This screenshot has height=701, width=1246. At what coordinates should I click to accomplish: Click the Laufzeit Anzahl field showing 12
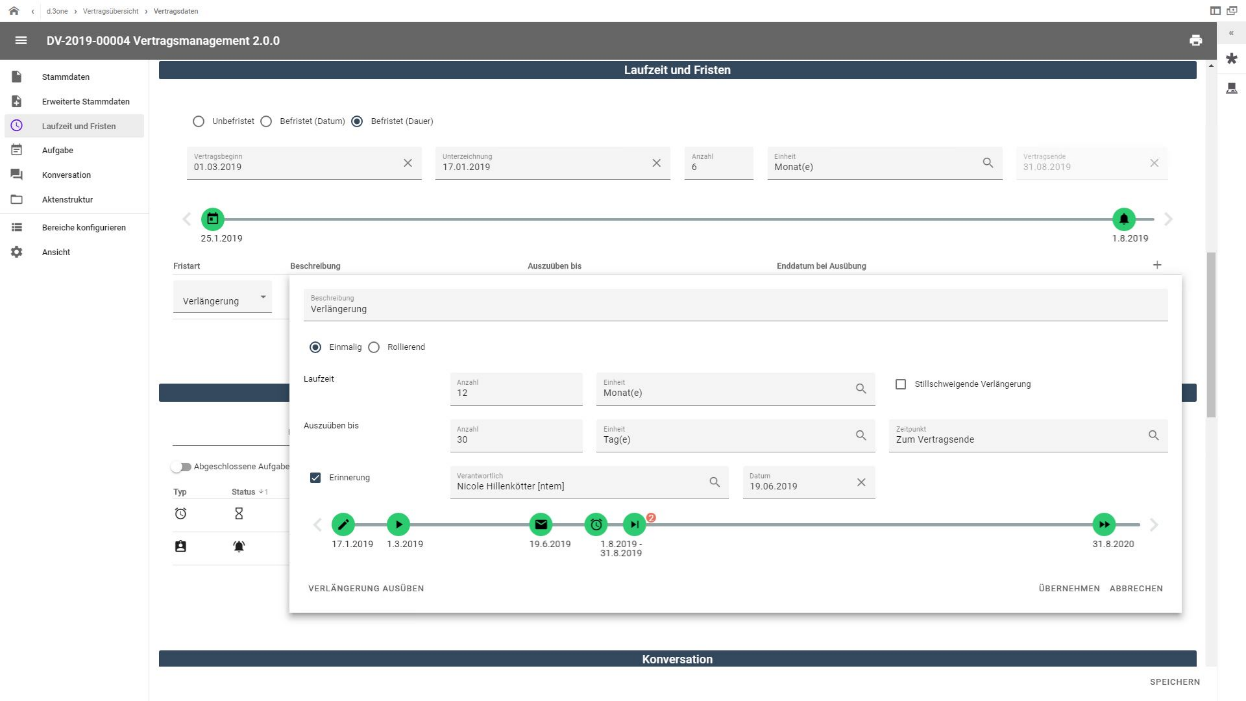click(x=516, y=389)
